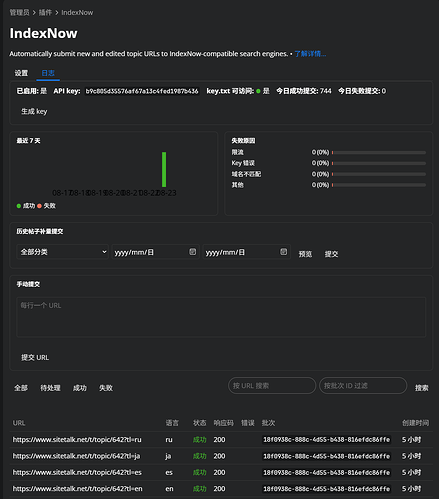Image resolution: width=439 pixels, height=499 pixels.
Task: Open the end date calendar picker icon
Action: click(283, 252)
